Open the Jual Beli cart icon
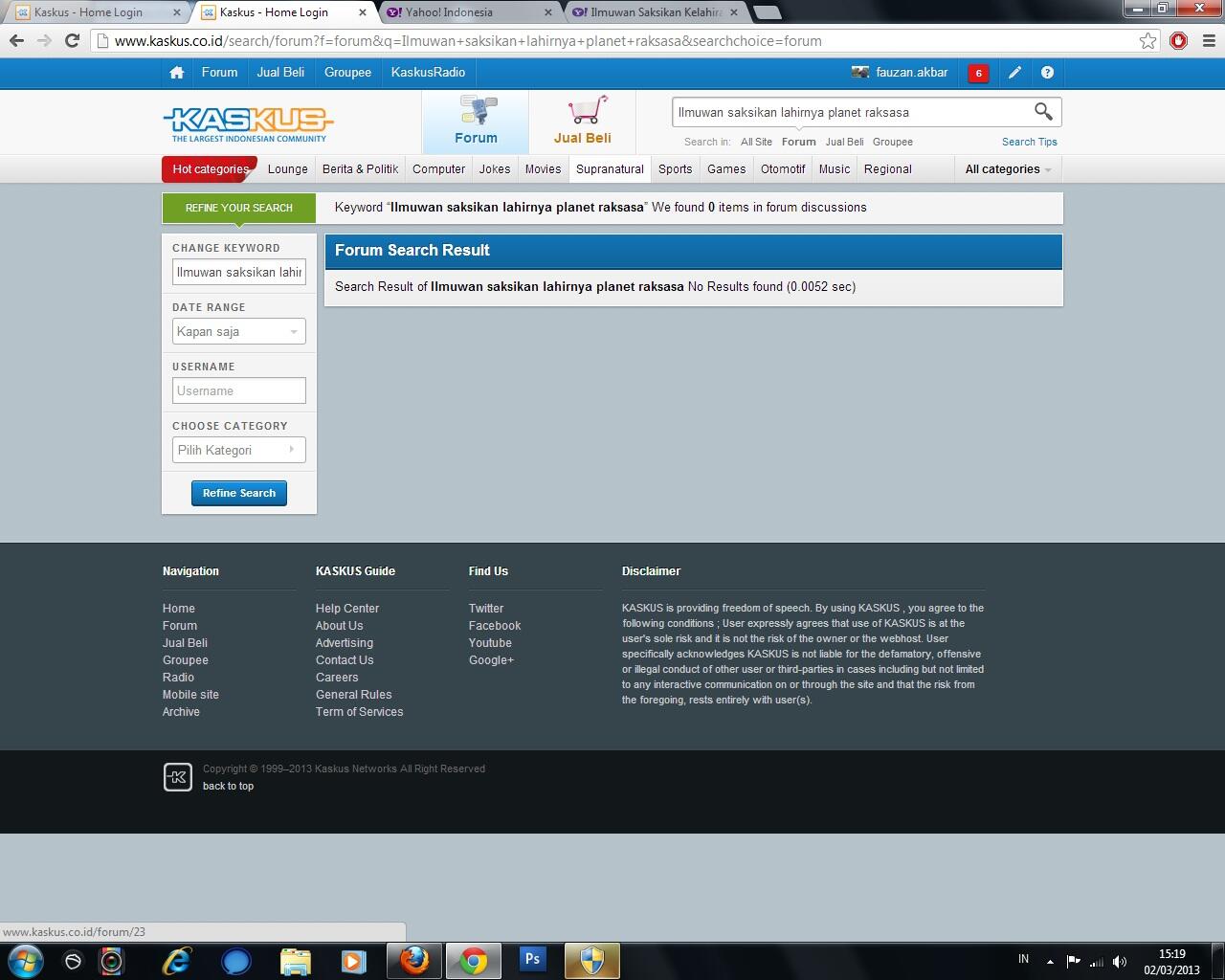The height and width of the screenshot is (980, 1225). [x=583, y=121]
